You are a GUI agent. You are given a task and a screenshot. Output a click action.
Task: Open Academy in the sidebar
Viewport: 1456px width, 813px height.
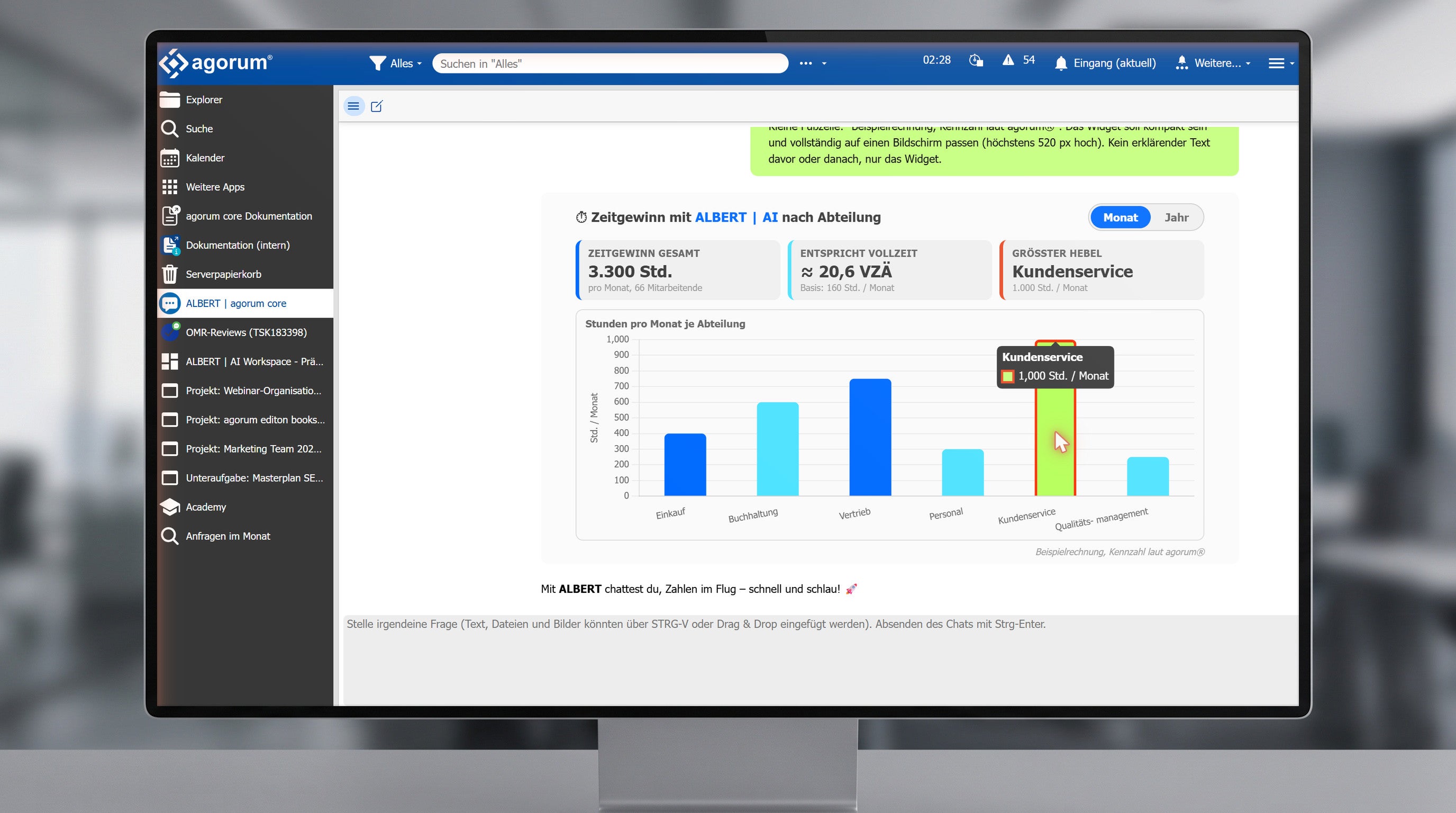tap(245, 507)
